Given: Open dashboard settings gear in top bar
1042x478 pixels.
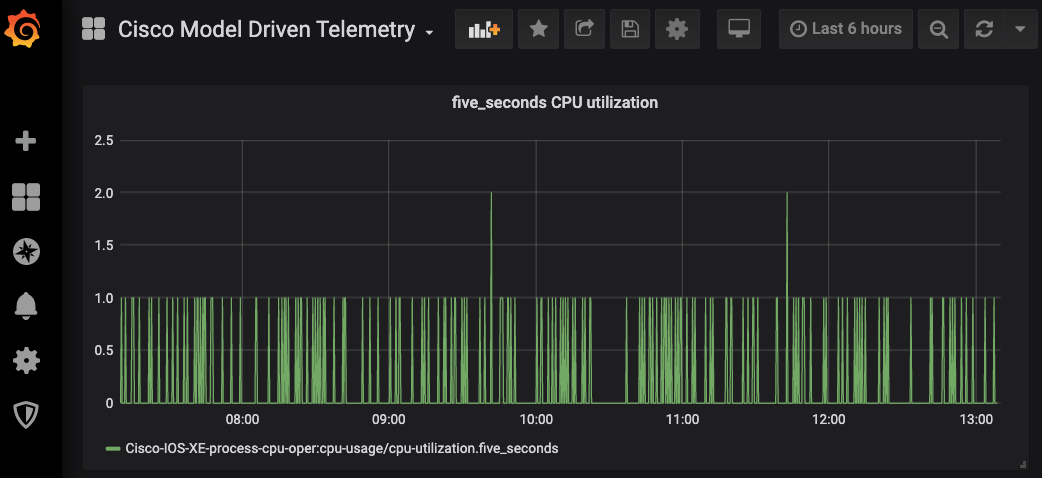Looking at the screenshot, I should pyautogui.click(x=677, y=30).
